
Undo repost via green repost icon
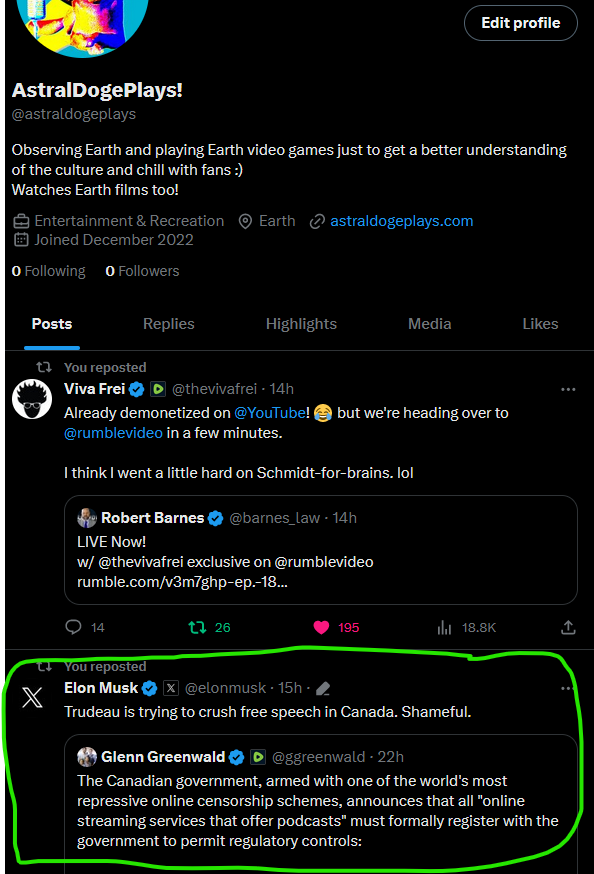[x=197, y=628]
